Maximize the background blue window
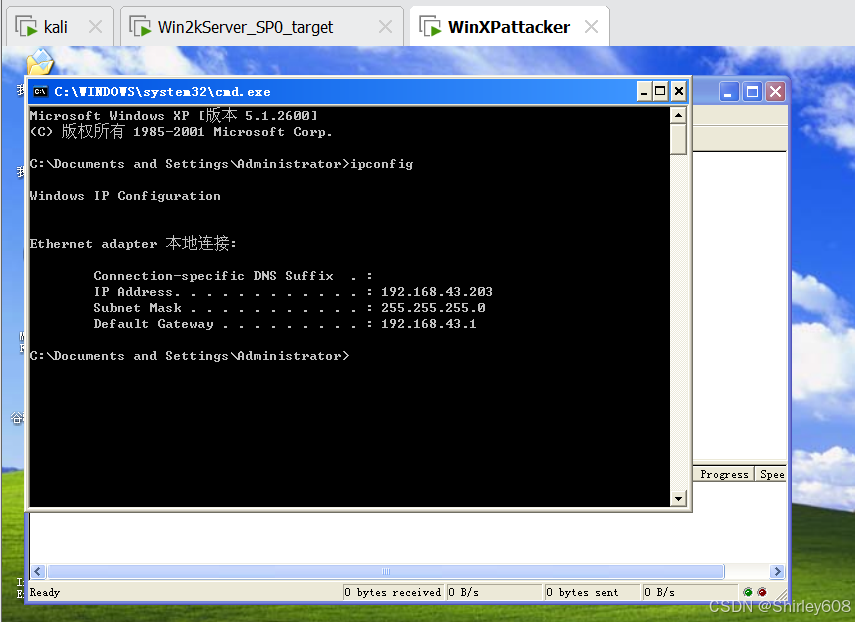This screenshot has width=855, height=622. pos(752,92)
